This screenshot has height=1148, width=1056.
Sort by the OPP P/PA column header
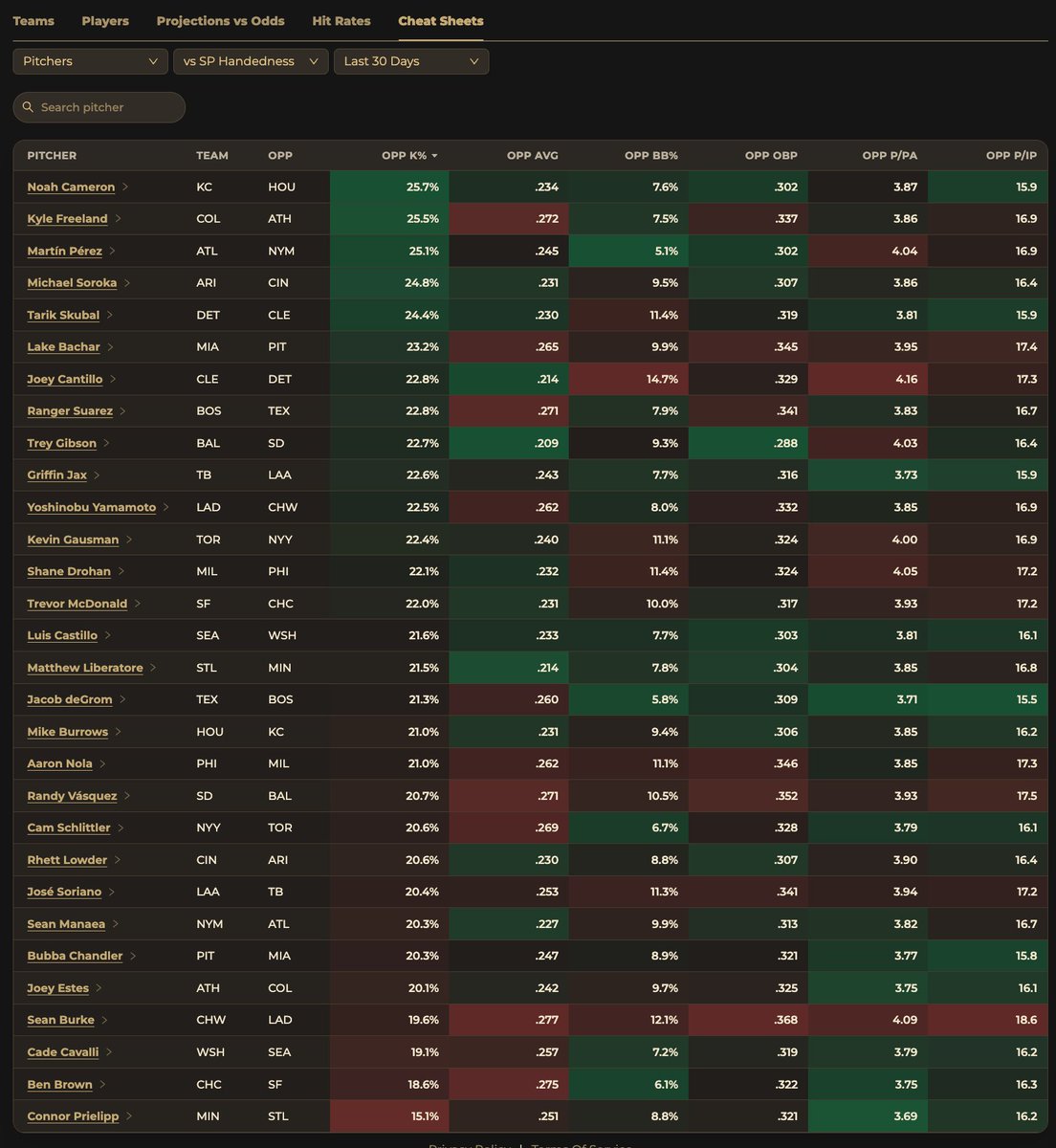(890, 156)
